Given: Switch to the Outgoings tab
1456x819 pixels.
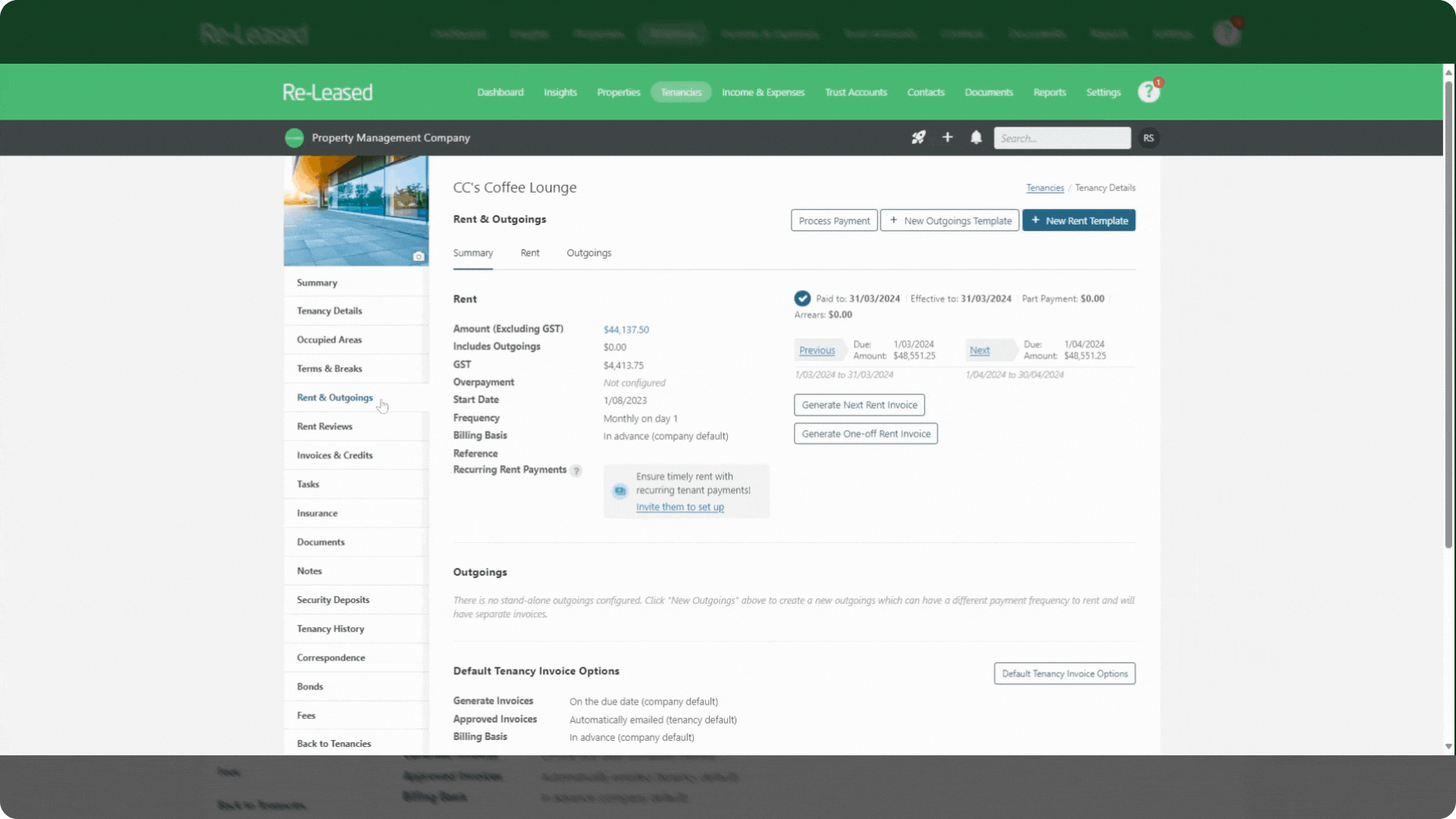Looking at the screenshot, I should pos(589,253).
